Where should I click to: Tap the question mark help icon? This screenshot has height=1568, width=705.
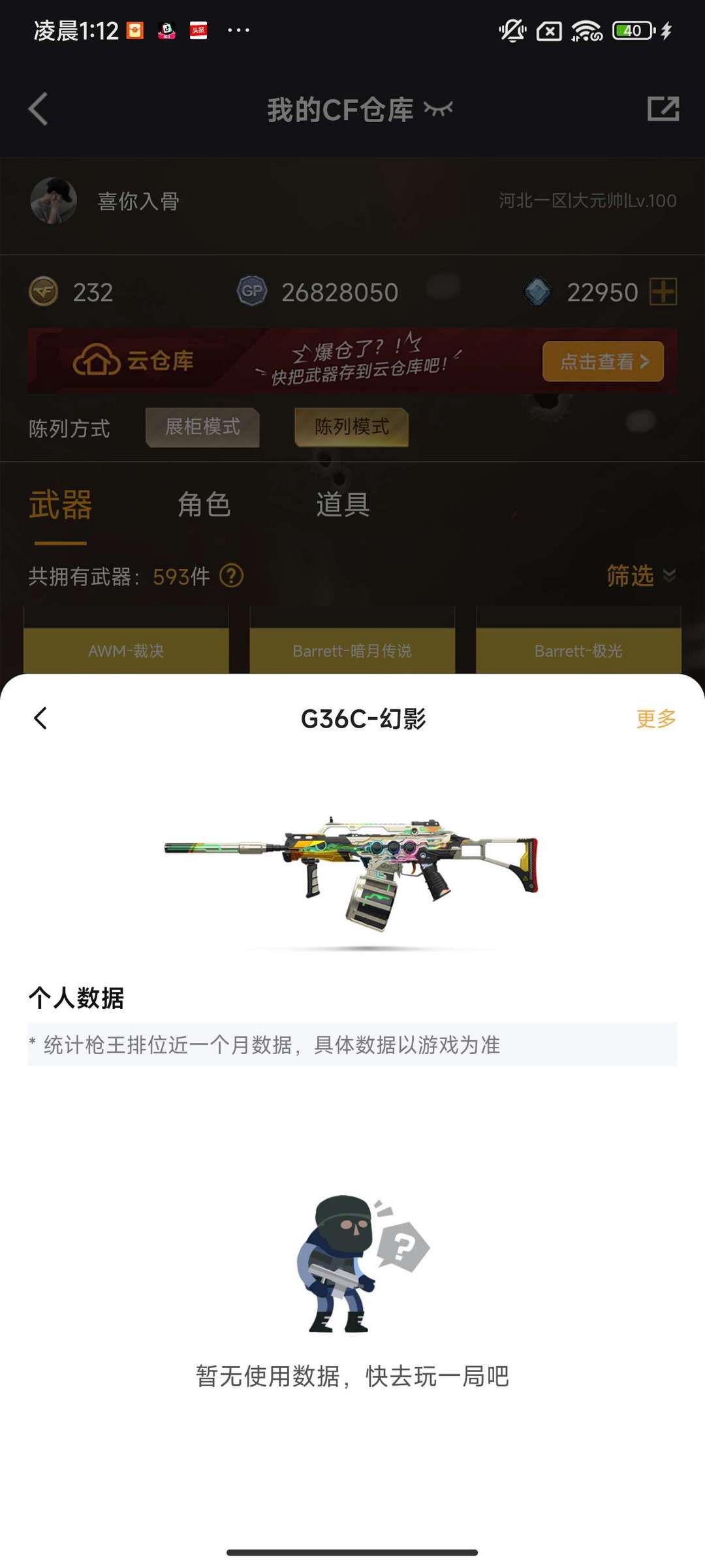pos(232,576)
